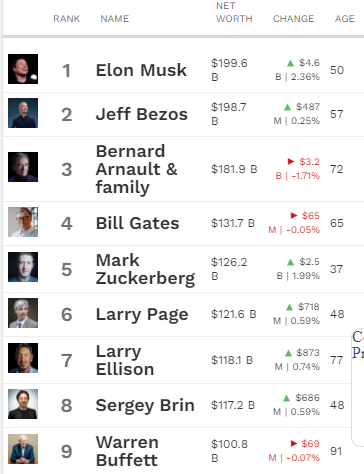364x474 pixels.
Task: Click the Bernard Arnault & family name
Action: [x=137, y=169]
